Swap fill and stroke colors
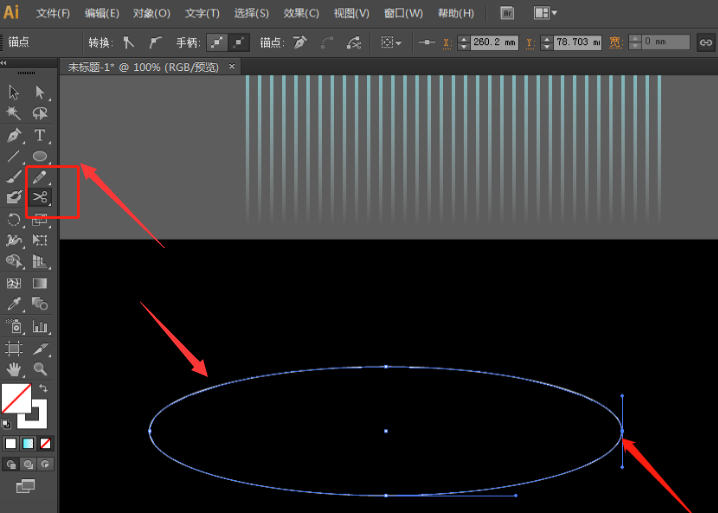This screenshot has height=513, width=718. tap(44, 388)
